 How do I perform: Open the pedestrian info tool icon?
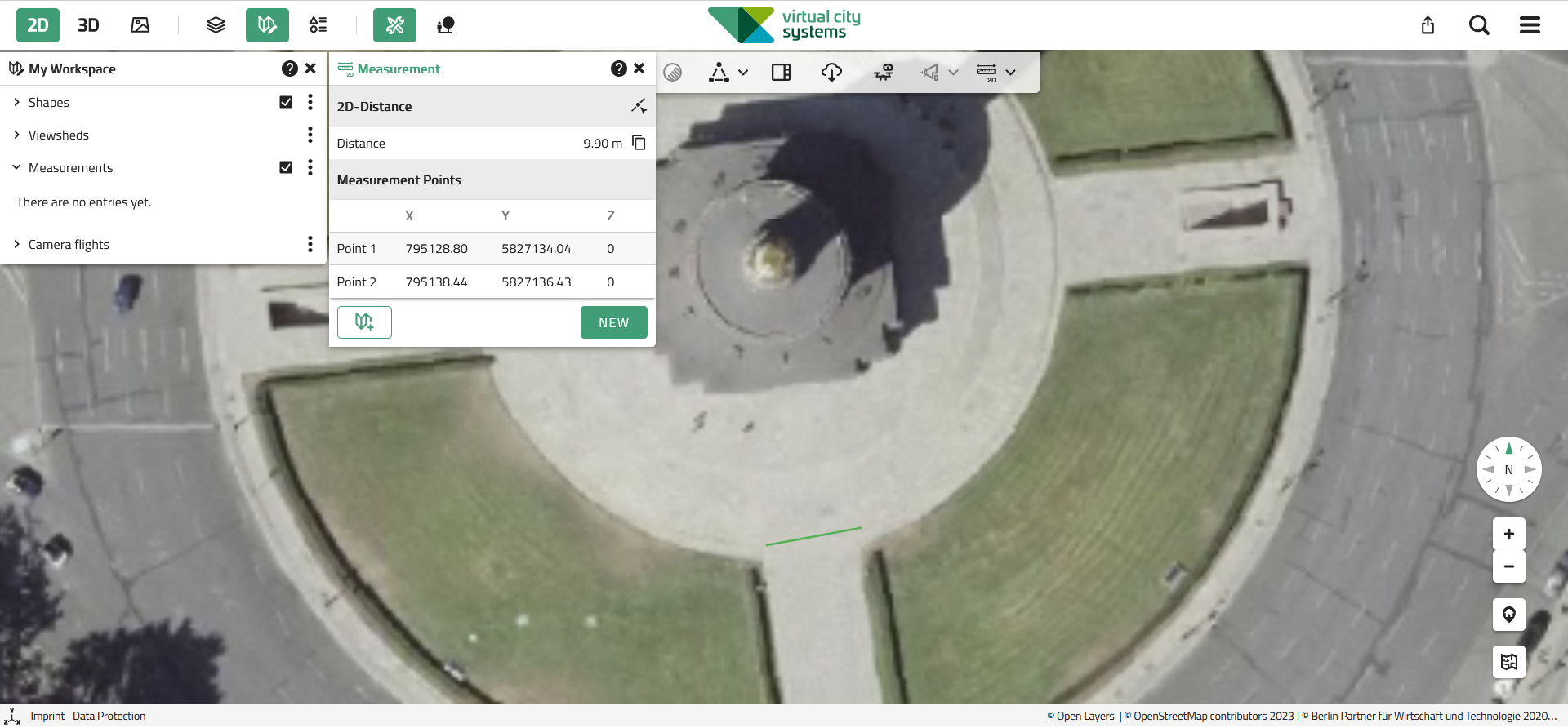coord(446,25)
